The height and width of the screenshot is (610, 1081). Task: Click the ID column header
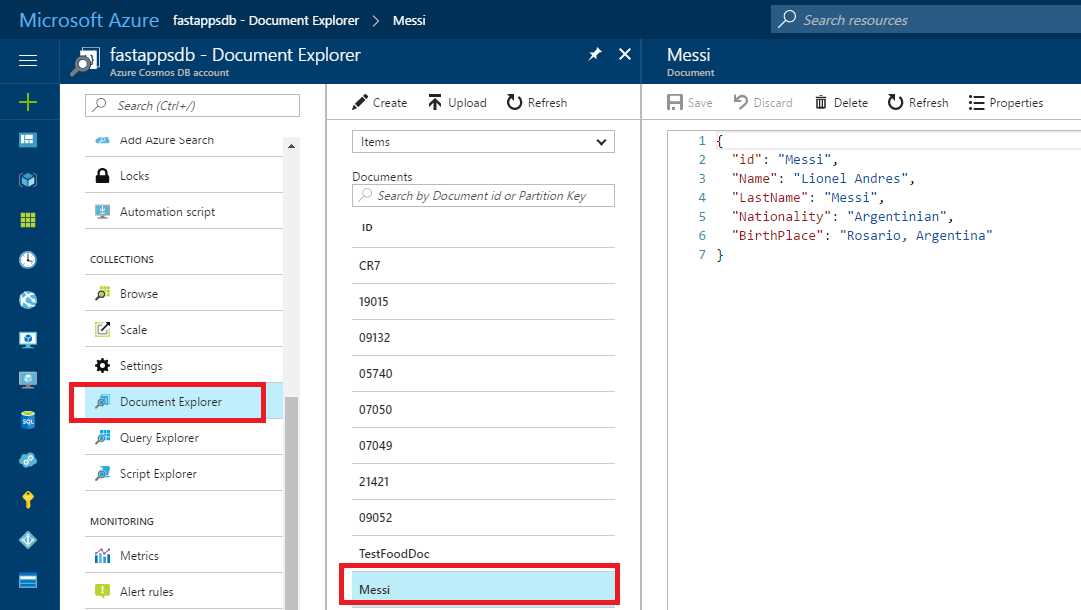coord(367,227)
